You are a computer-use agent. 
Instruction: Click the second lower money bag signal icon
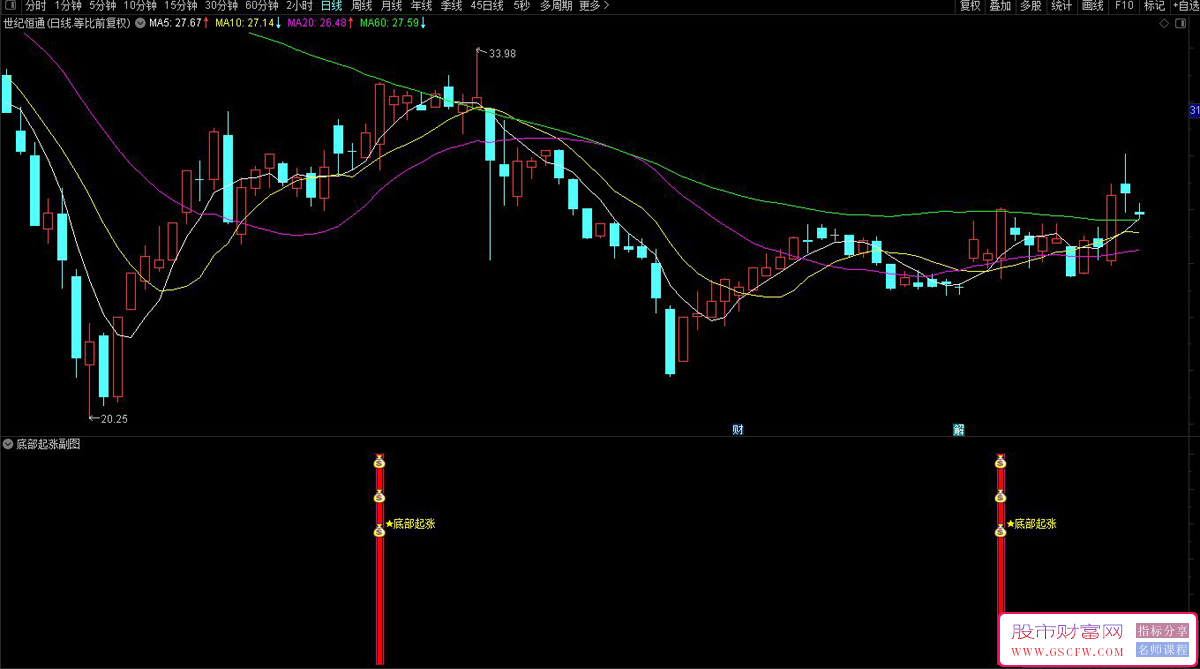pyautogui.click(x=1000, y=530)
